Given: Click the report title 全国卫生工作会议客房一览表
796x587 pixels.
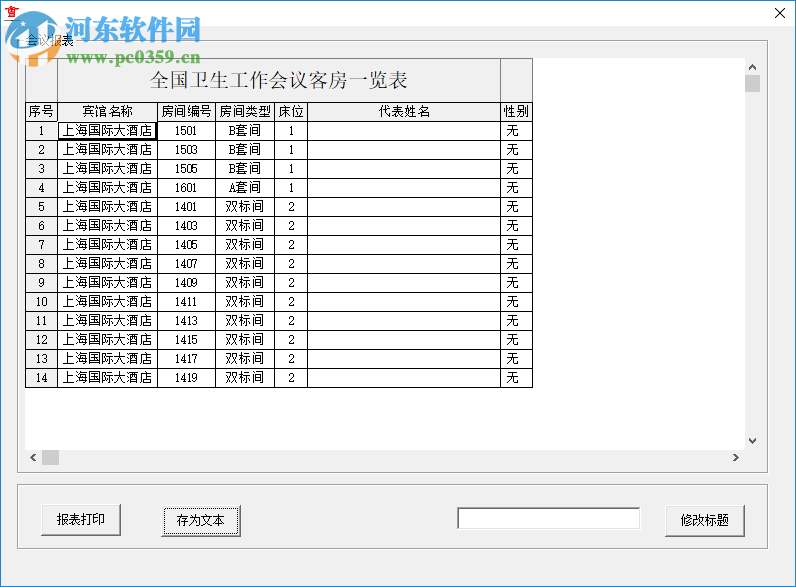Looking at the screenshot, I should point(279,80).
